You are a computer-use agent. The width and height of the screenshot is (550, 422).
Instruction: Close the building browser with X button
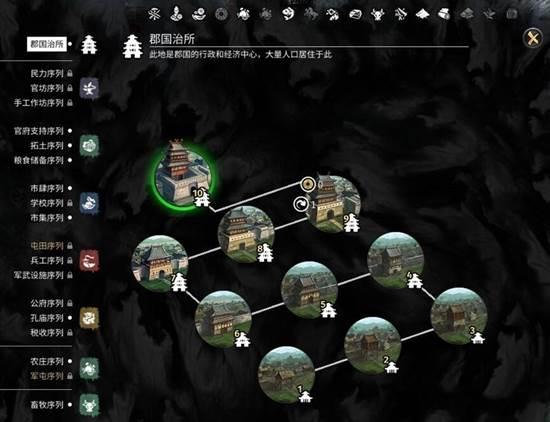(x=532, y=38)
